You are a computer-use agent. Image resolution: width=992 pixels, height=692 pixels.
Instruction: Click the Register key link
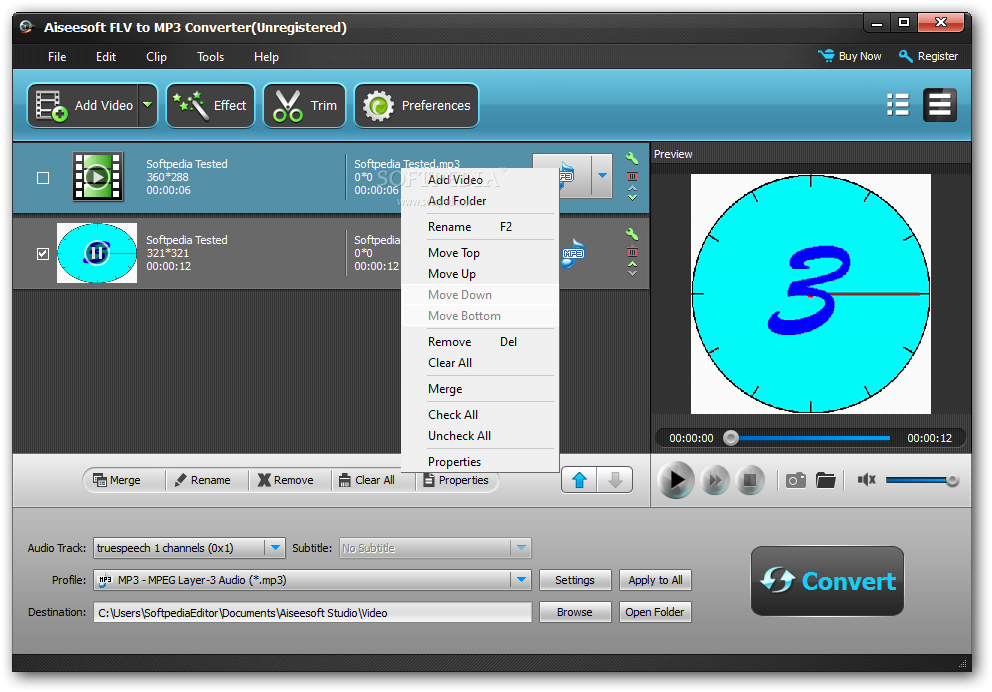coord(929,56)
